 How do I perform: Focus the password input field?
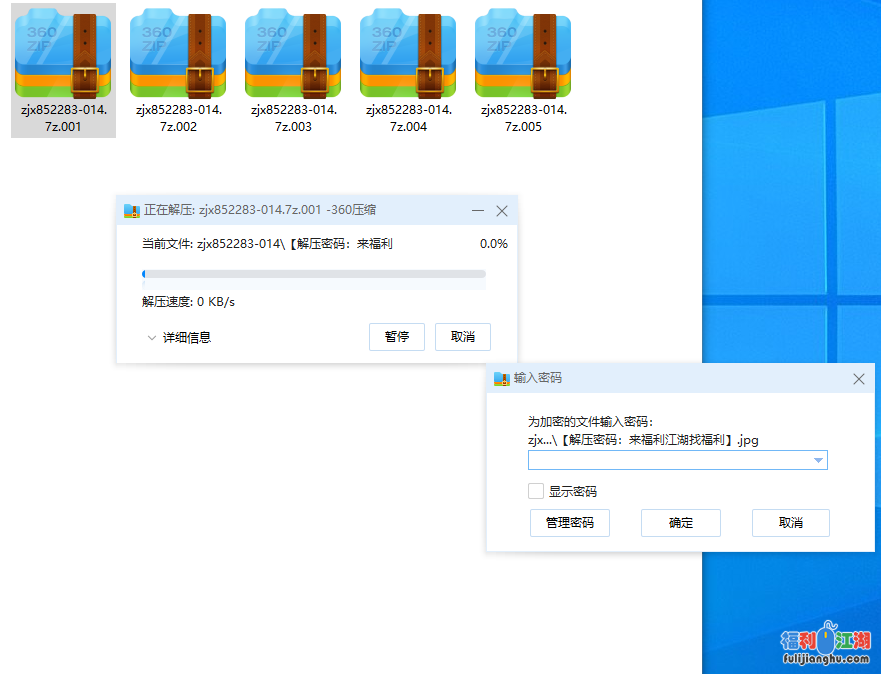(668, 461)
